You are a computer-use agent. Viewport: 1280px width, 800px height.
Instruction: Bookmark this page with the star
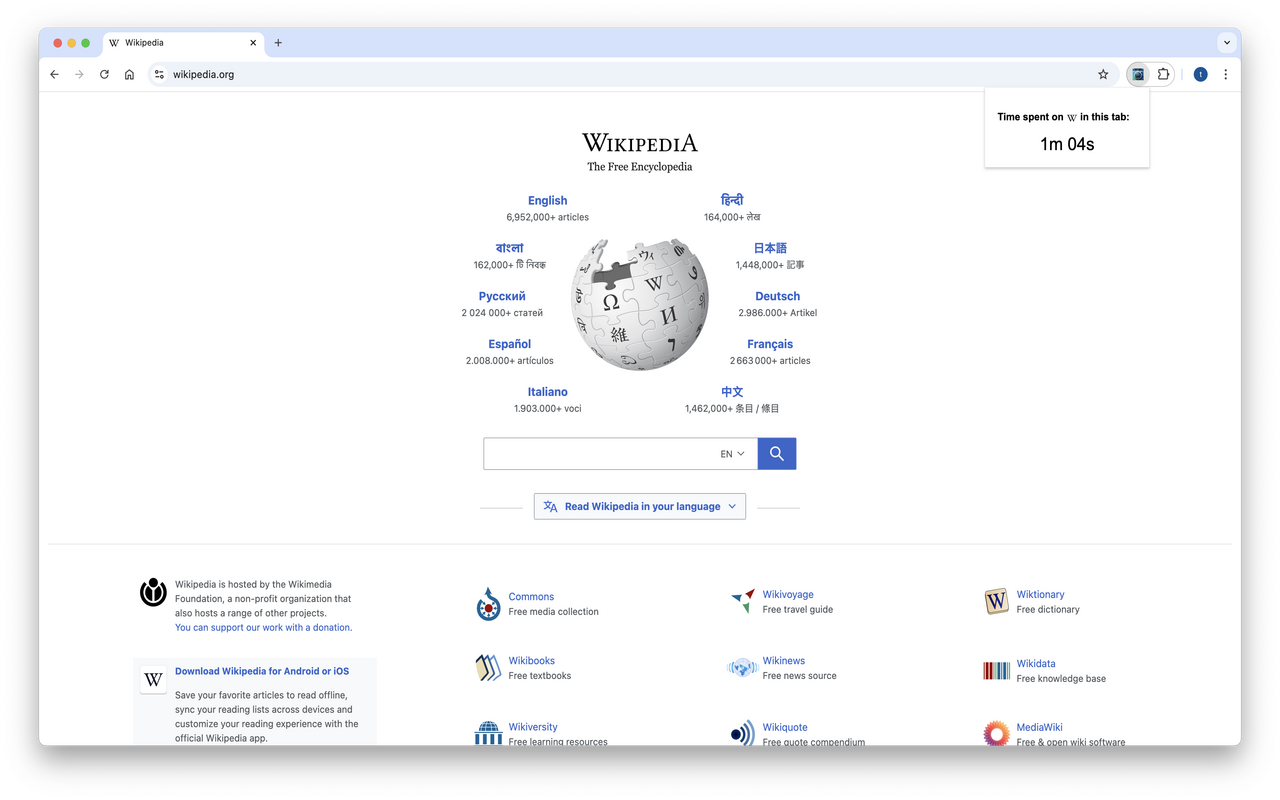(1103, 74)
